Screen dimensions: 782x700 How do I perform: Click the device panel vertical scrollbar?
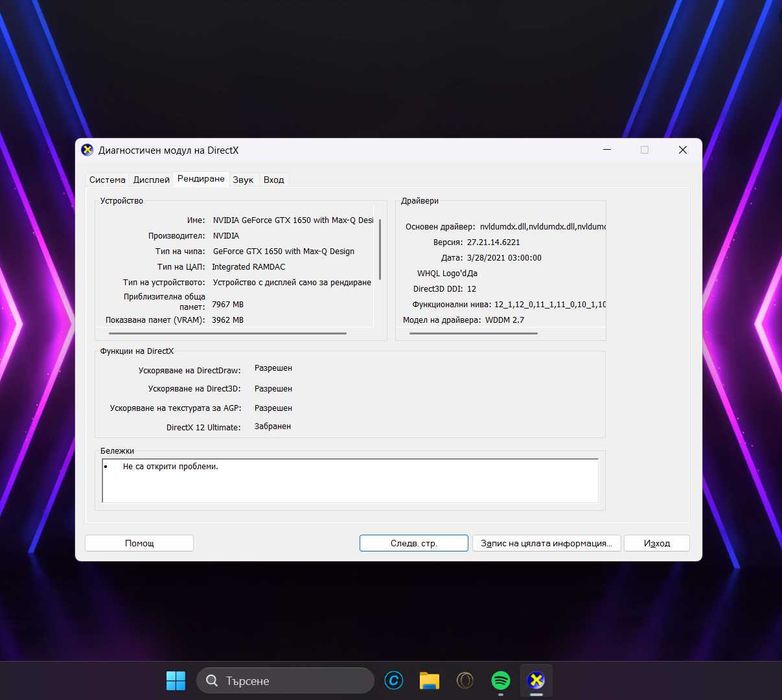tap(380, 249)
